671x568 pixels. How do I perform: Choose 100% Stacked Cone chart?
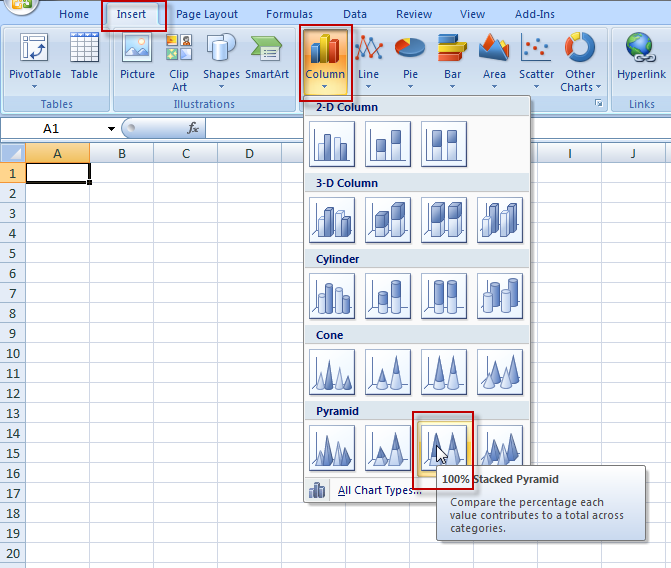point(444,372)
